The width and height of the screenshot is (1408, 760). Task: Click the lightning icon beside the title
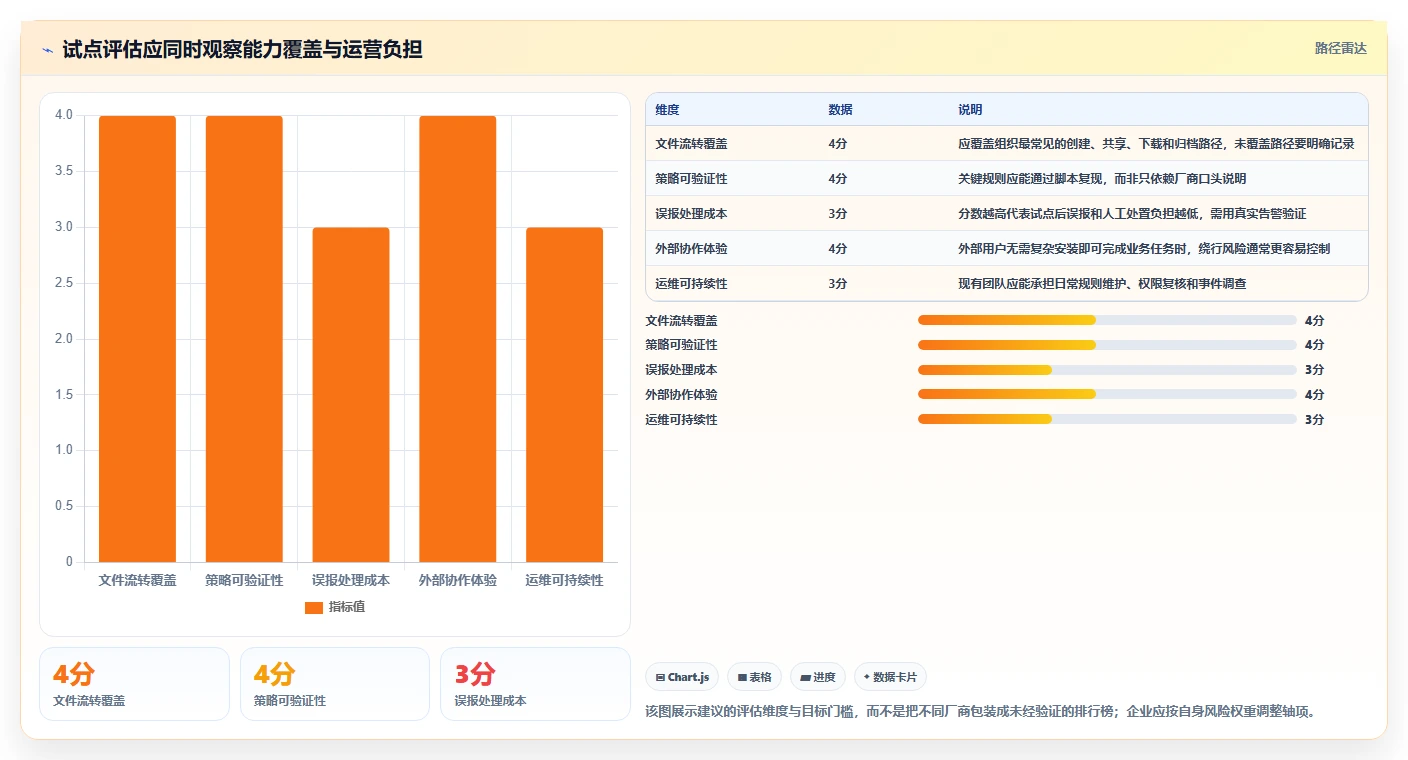tap(48, 50)
